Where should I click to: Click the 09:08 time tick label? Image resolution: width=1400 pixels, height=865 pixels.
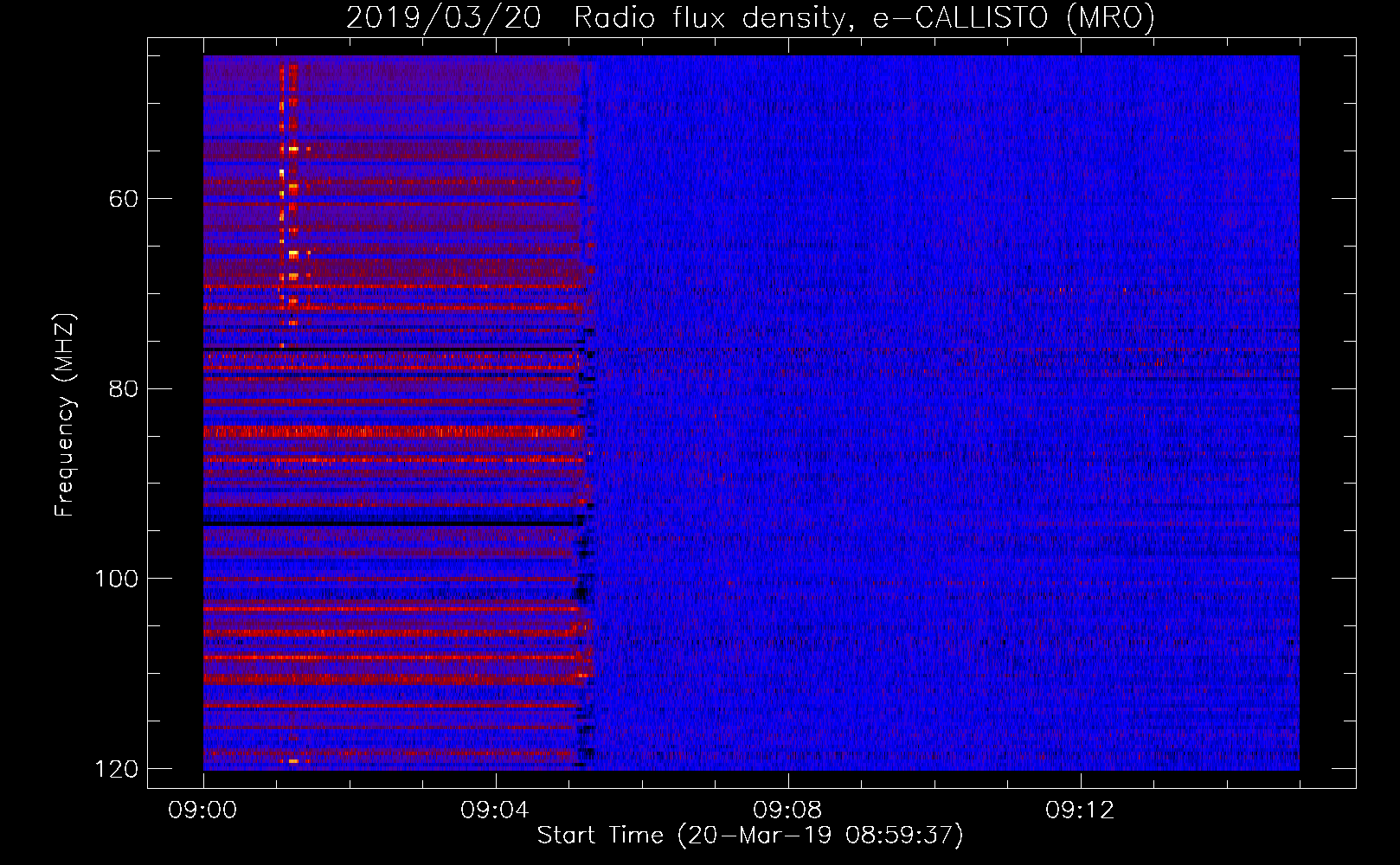coord(787,811)
